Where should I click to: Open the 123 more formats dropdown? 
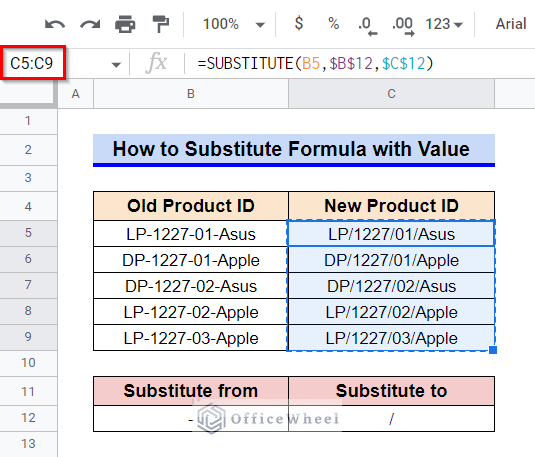(444, 24)
